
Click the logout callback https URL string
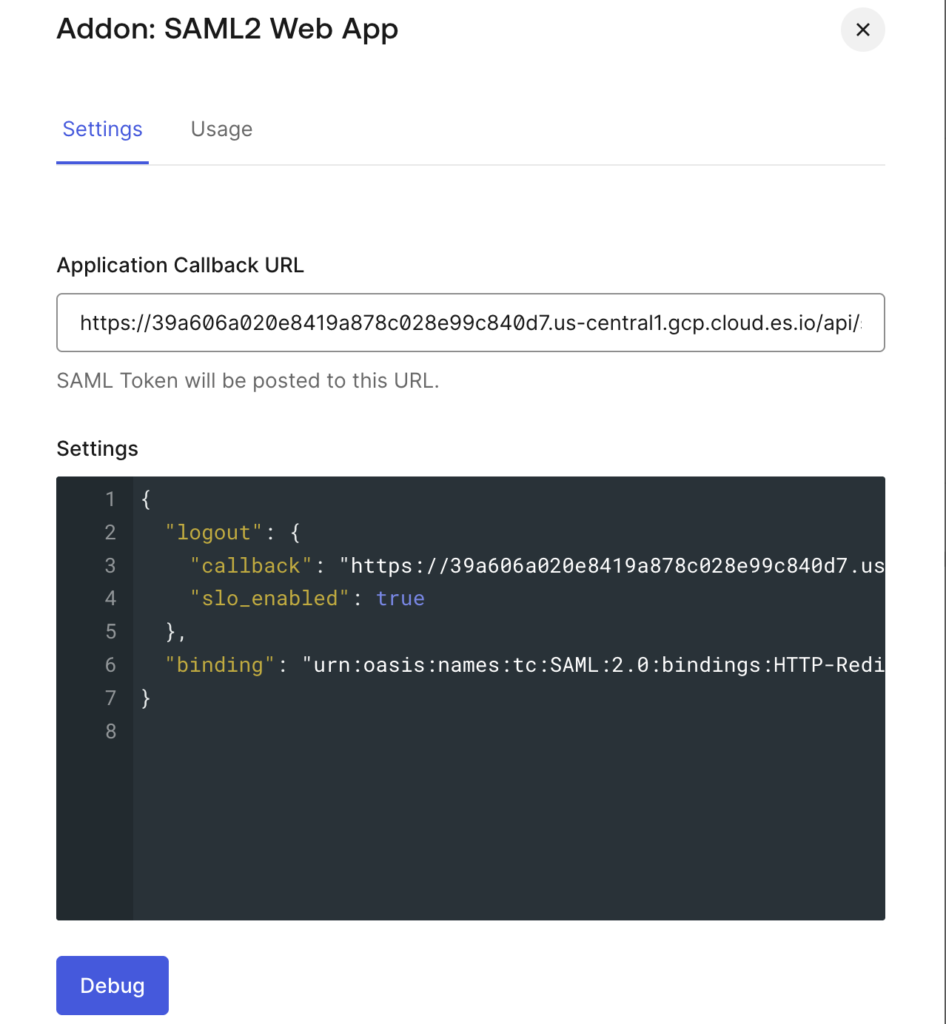click(612, 566)
